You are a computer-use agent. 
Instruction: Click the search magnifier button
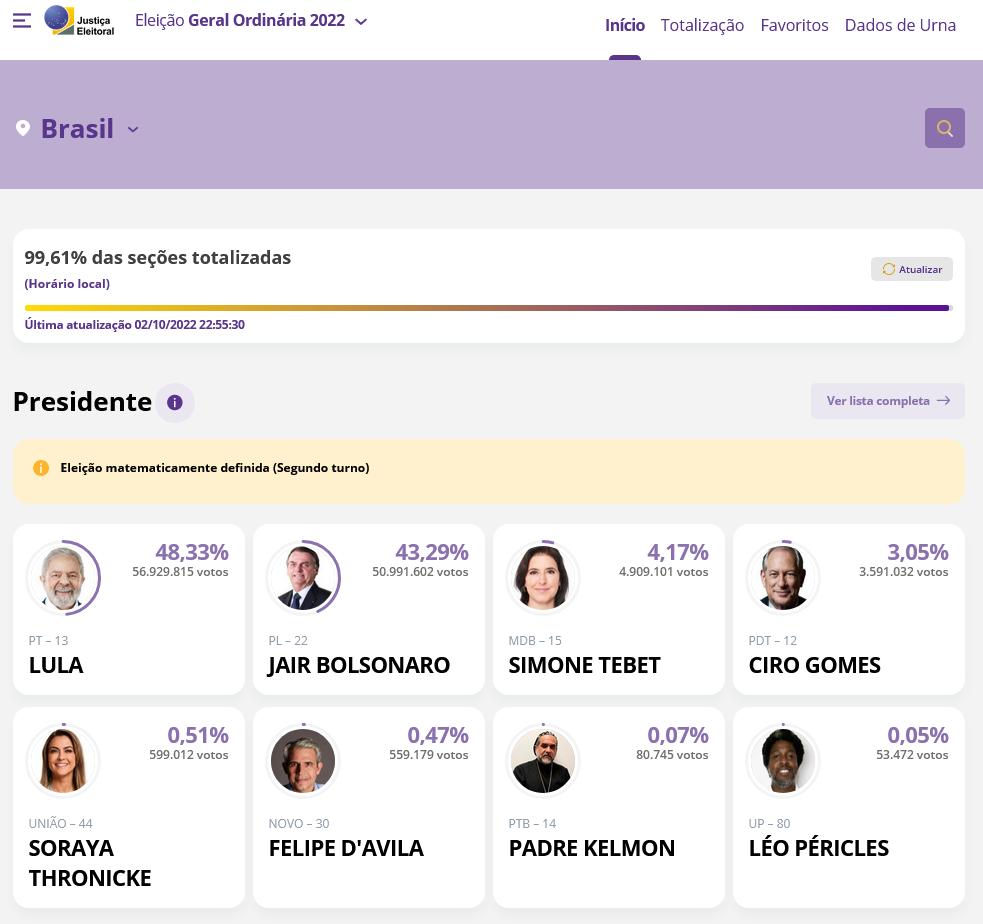(x=945, y=128)
